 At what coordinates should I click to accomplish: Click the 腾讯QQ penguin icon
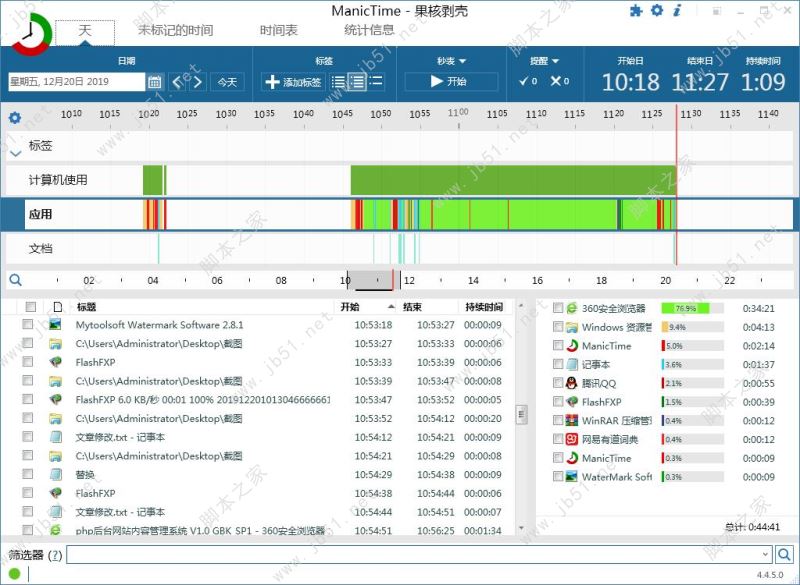point(571,383)
